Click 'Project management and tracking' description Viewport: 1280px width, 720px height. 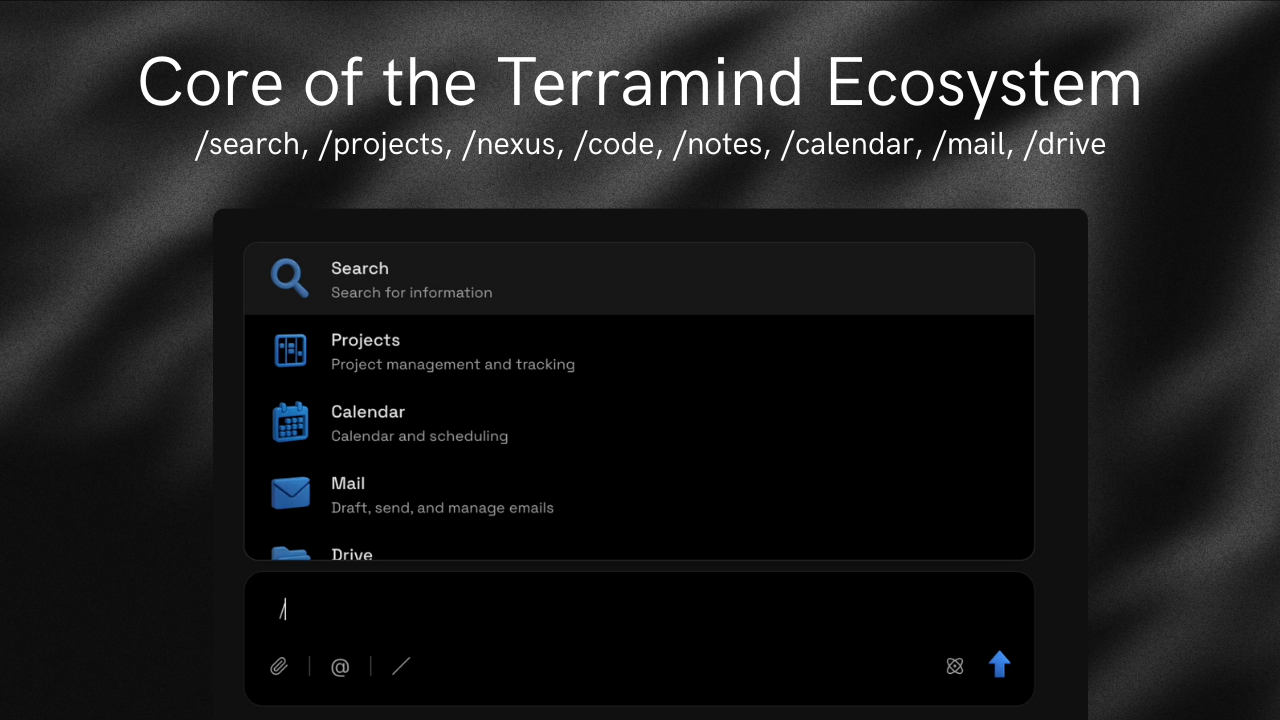(x=454, y=364)
